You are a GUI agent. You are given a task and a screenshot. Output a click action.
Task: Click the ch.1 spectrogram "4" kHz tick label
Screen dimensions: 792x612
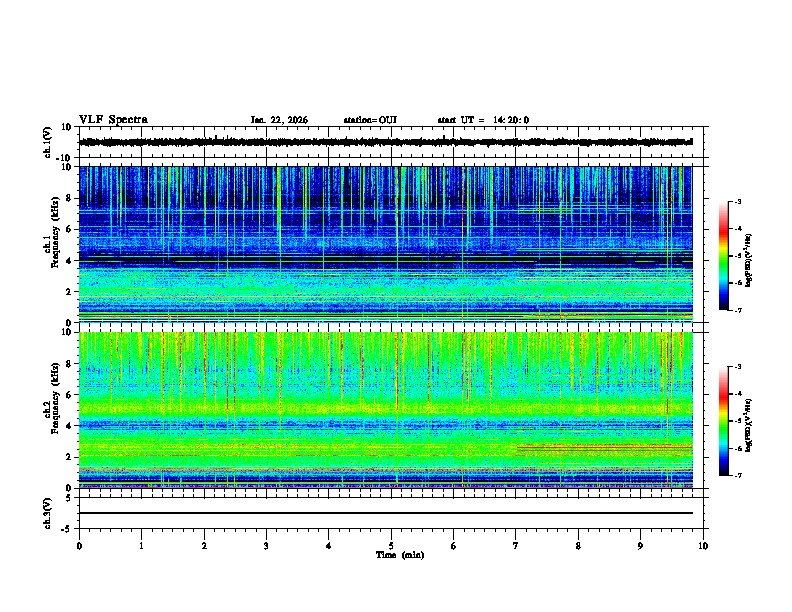[70, 261]
